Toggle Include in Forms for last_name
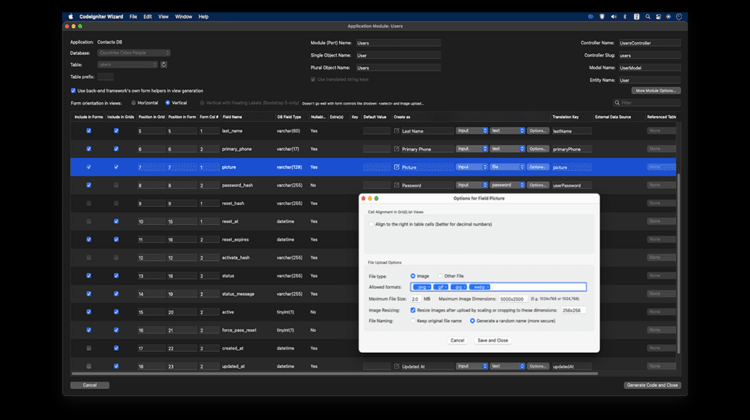Image resolution: width=750 pixels, height=420 pixels. pyautogui.click(x=88, y=131)
